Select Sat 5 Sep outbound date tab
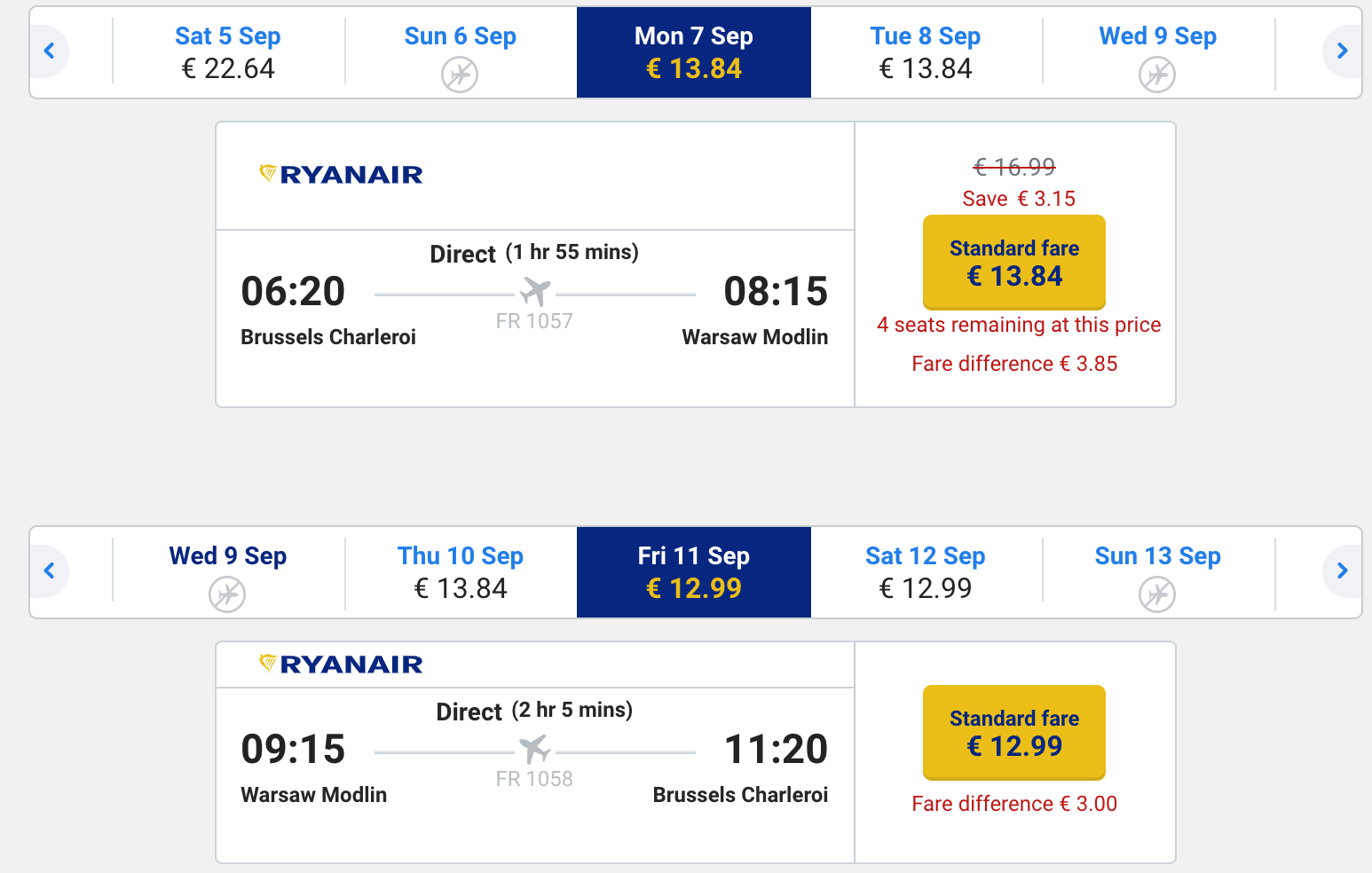Image resolution: width=1372 pixels, height=873 pixels. coord(228,52)
